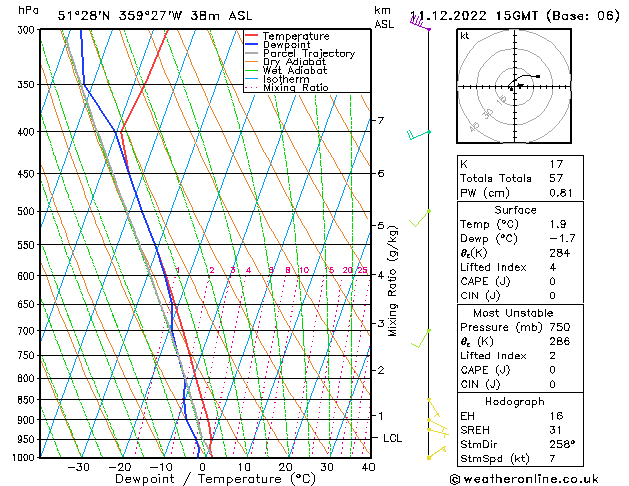
Task: Select the Temperature legend entry
Action: 296,36
